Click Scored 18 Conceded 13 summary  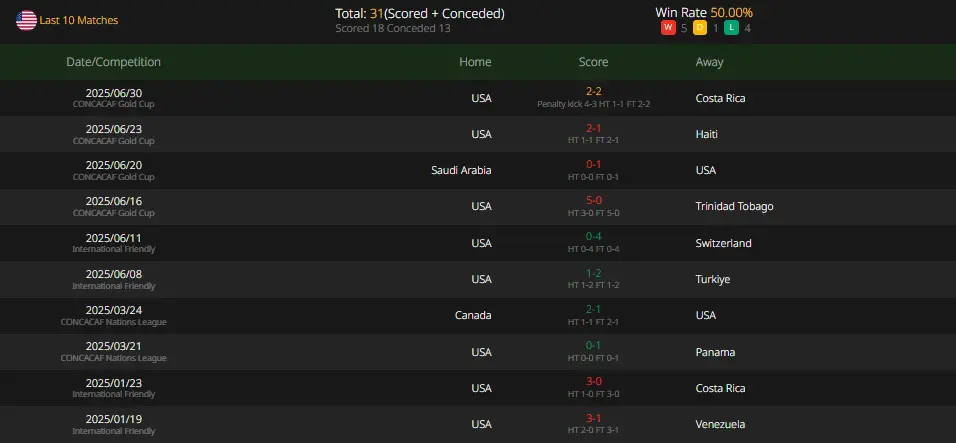393,28
